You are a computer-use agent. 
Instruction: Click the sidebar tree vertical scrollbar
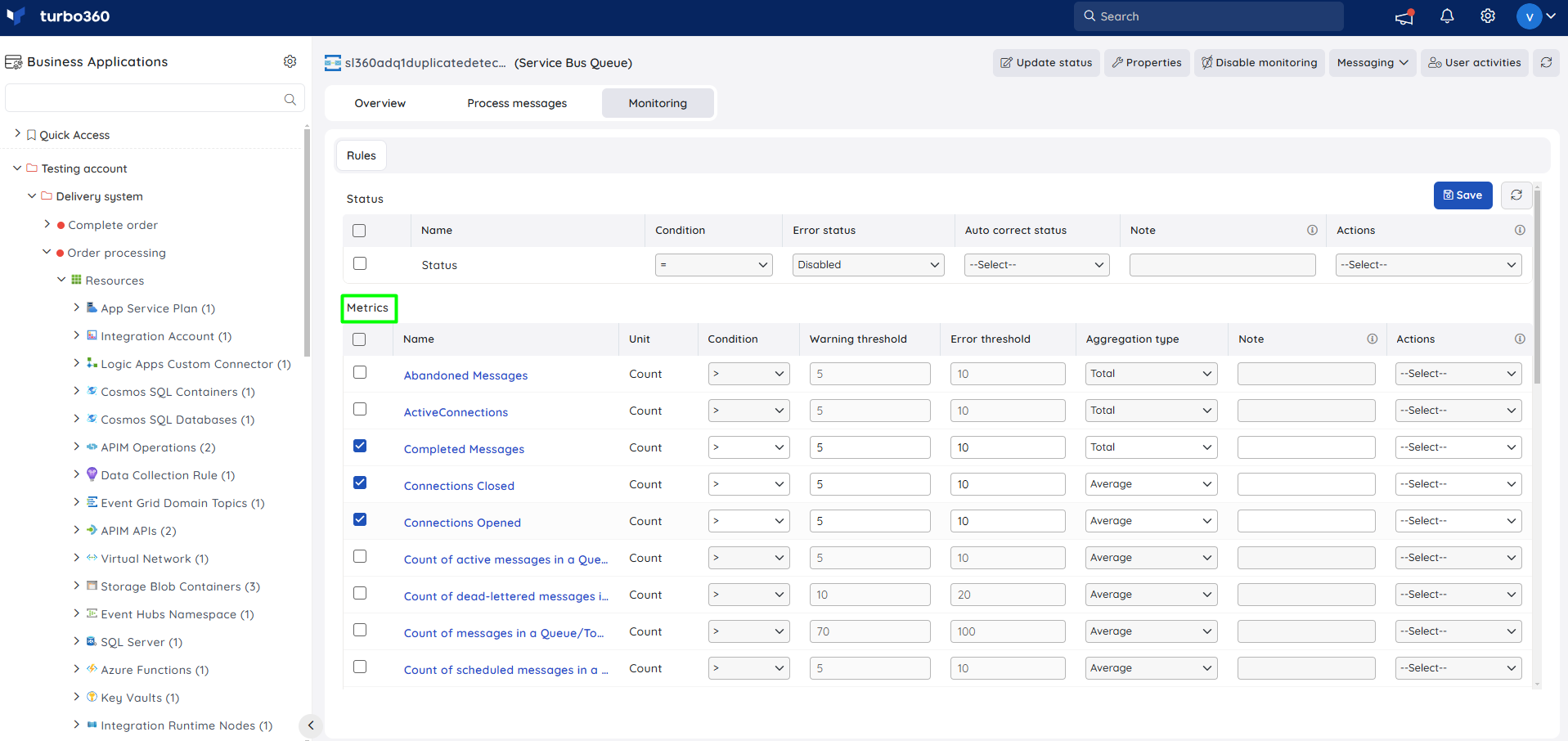(x=307, y=244)
